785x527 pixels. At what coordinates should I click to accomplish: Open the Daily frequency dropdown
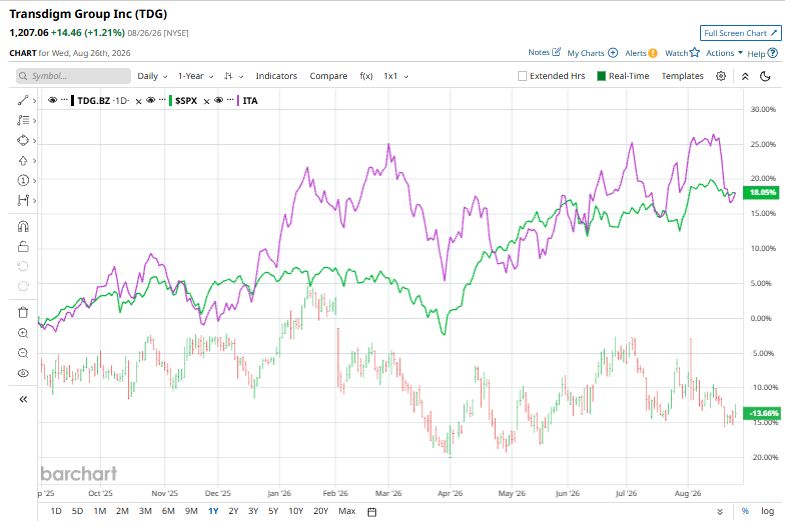(152, 76)
